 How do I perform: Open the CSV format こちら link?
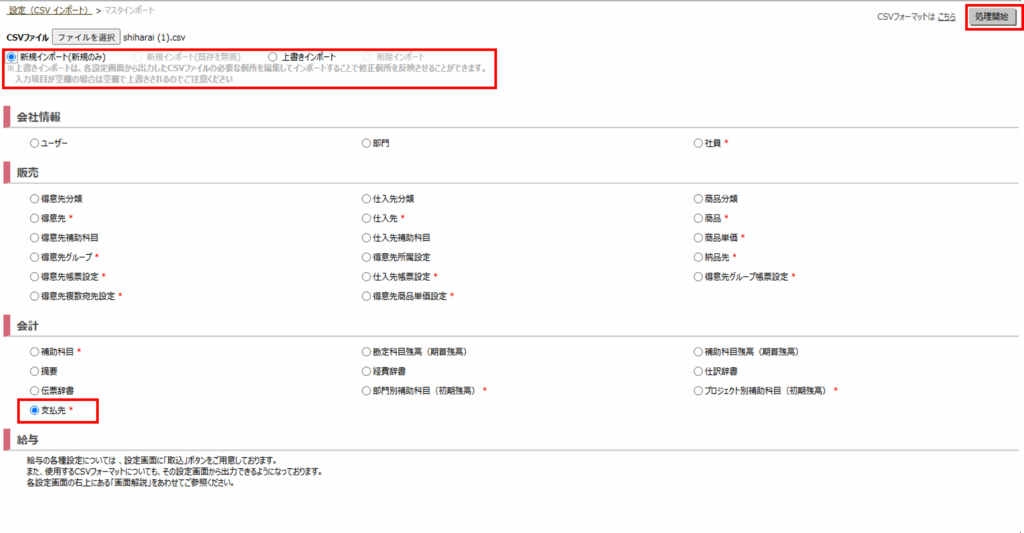point(946,17)
